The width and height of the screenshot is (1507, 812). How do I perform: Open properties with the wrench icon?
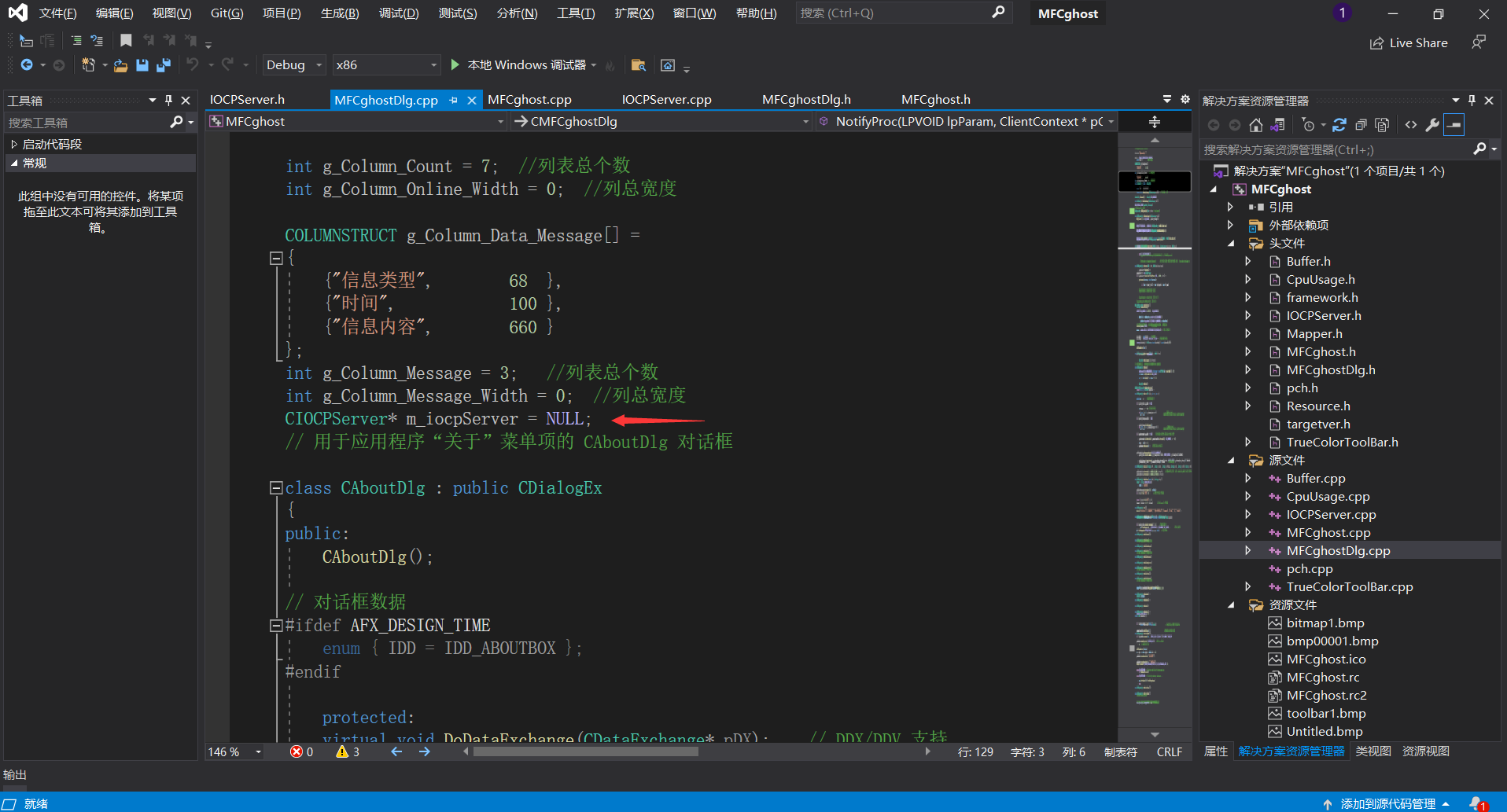[1432, 125]
